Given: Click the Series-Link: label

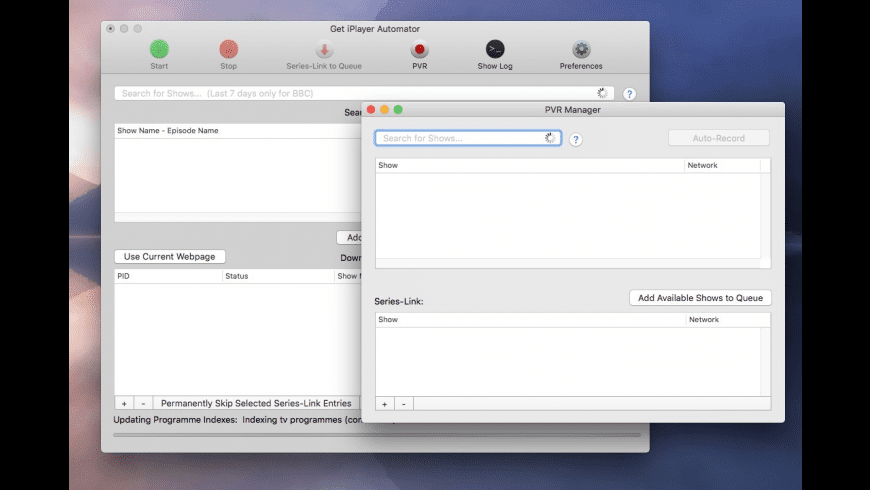Looking at the screenshot, I should [x=398, y=301].
